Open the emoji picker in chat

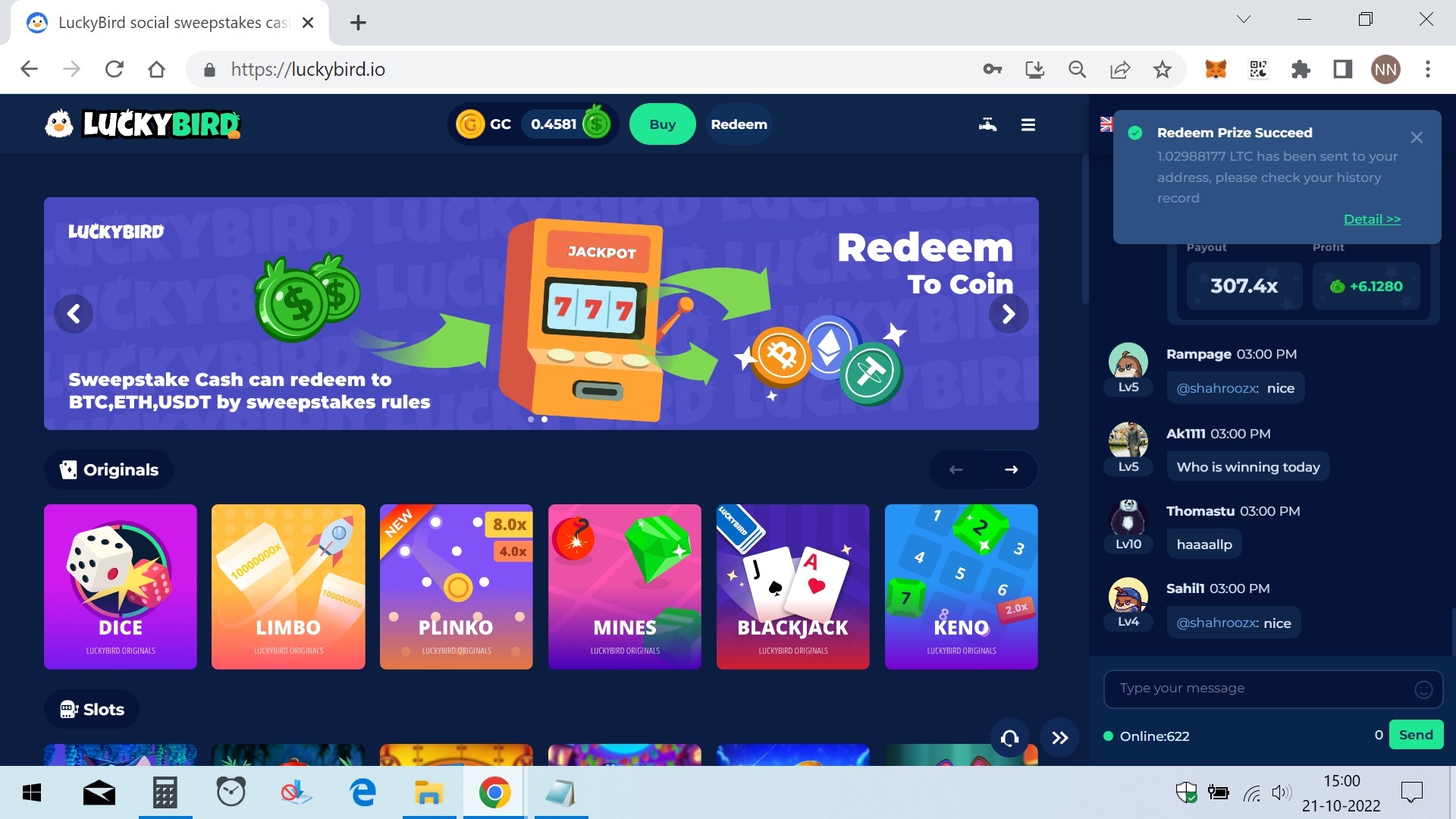click(1423, 689)
